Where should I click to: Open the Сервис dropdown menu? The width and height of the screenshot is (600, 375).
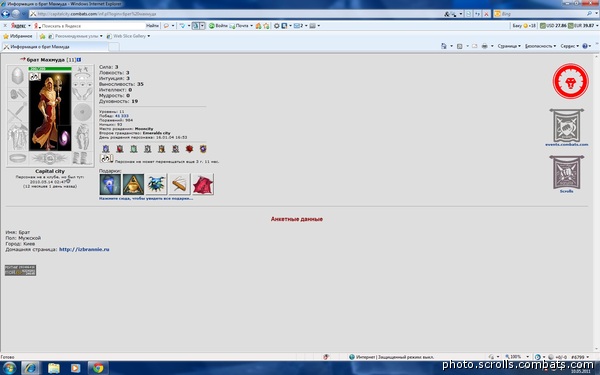click(x=569, y=46)
